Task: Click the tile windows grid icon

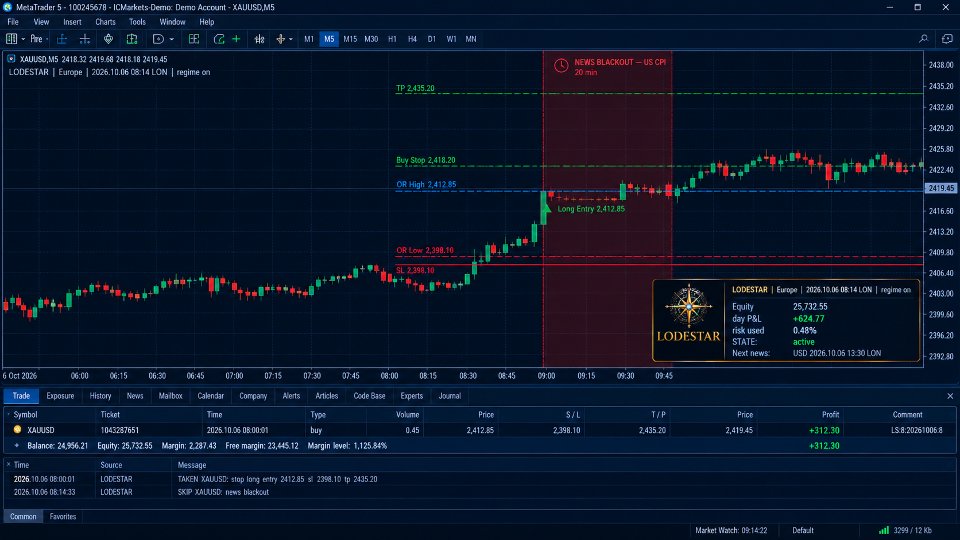Action: [194, 39]
